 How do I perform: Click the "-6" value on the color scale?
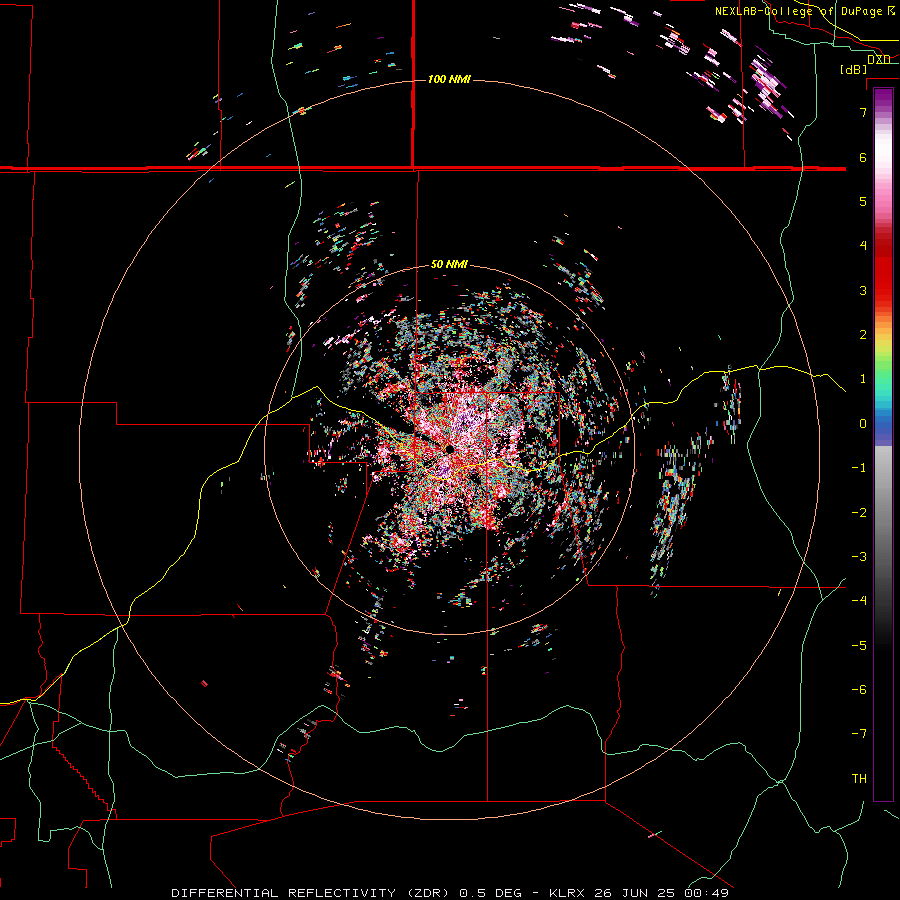click(859, 690)
